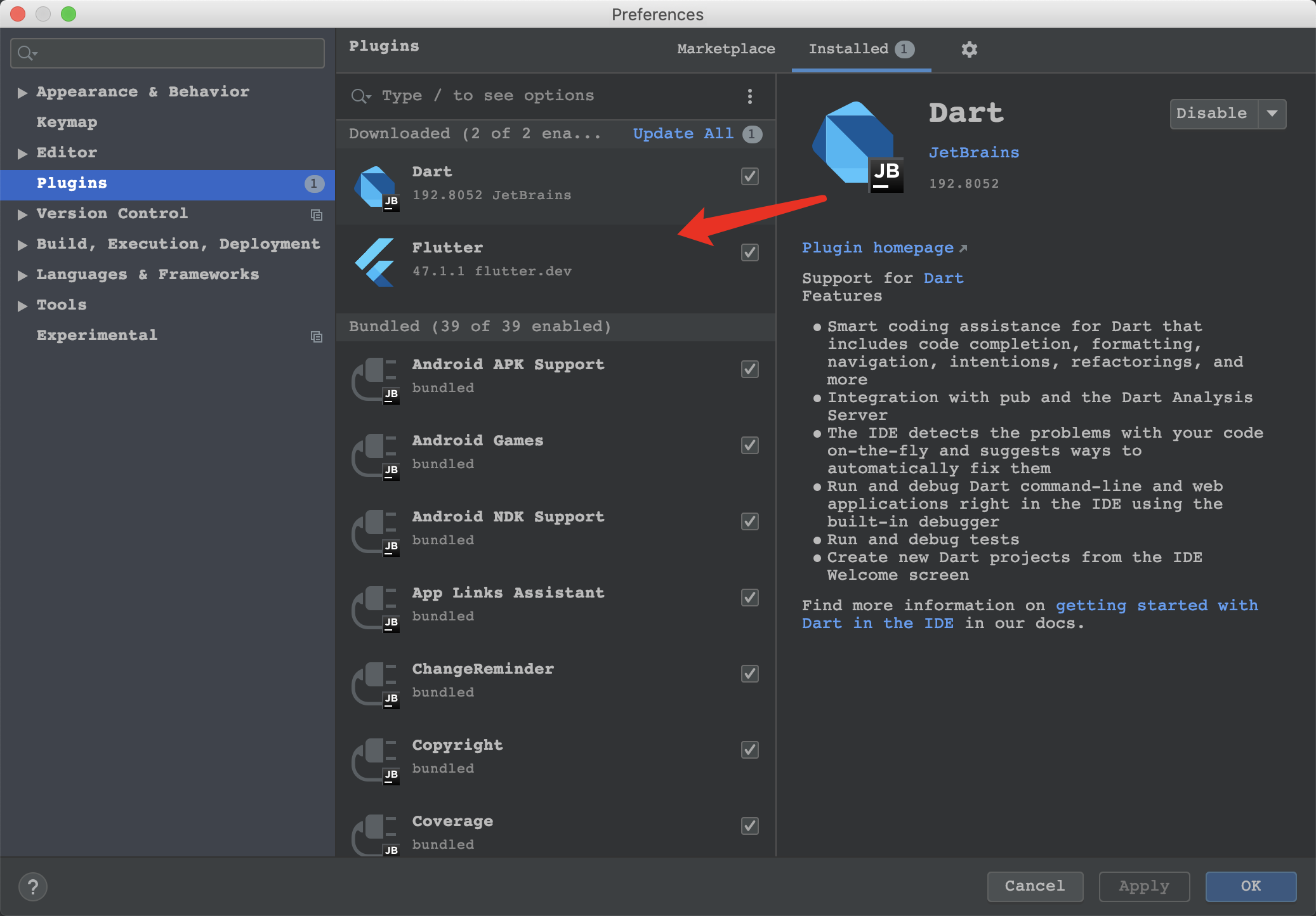Viewport: 1316px width, 916px height.
Task: Click the plugins settings gear icon
Action: pos(969,49)
